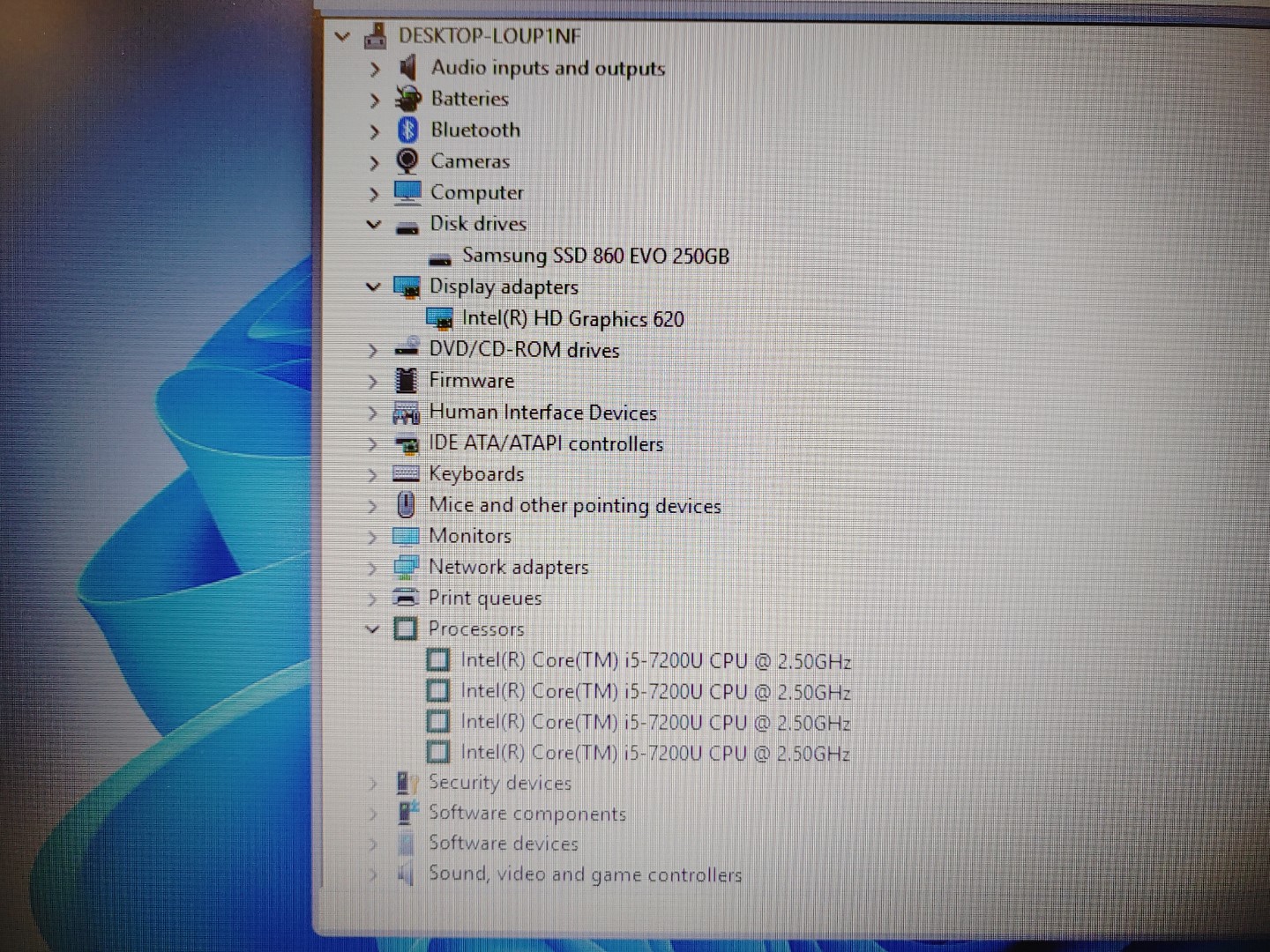Click the Disk drives category icon
This screenshot has width=1270, height=952.
[407, 227]
